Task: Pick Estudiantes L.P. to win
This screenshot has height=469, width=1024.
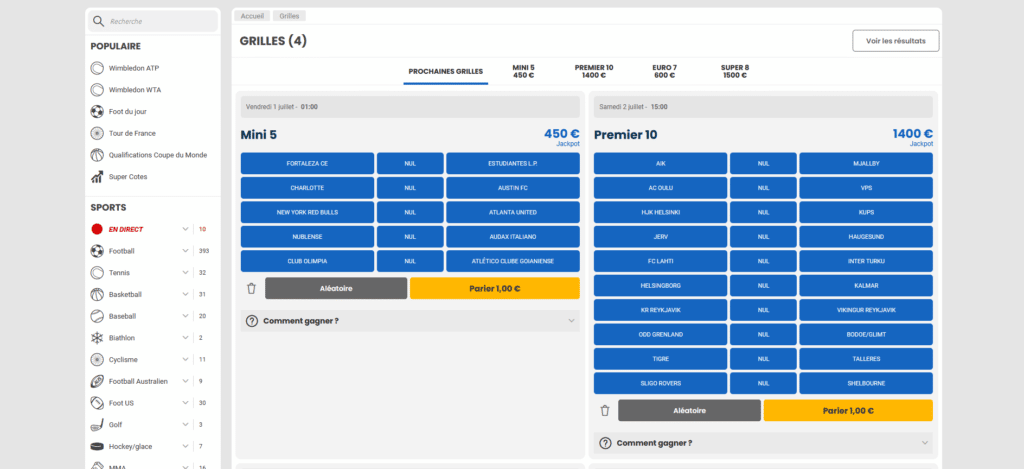Action: 513,163
